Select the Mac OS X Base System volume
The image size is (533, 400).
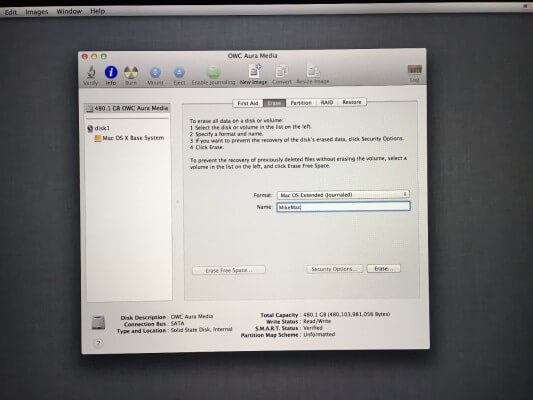[x=129, y=138]
